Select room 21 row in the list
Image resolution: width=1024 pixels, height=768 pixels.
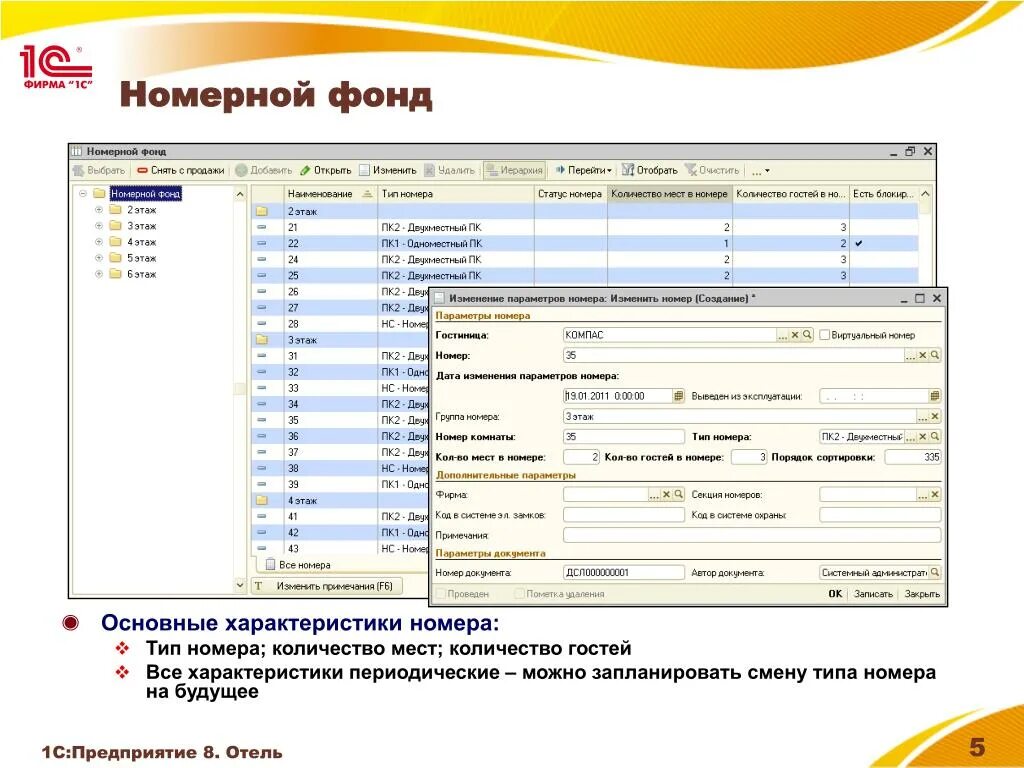coord(584,227)
